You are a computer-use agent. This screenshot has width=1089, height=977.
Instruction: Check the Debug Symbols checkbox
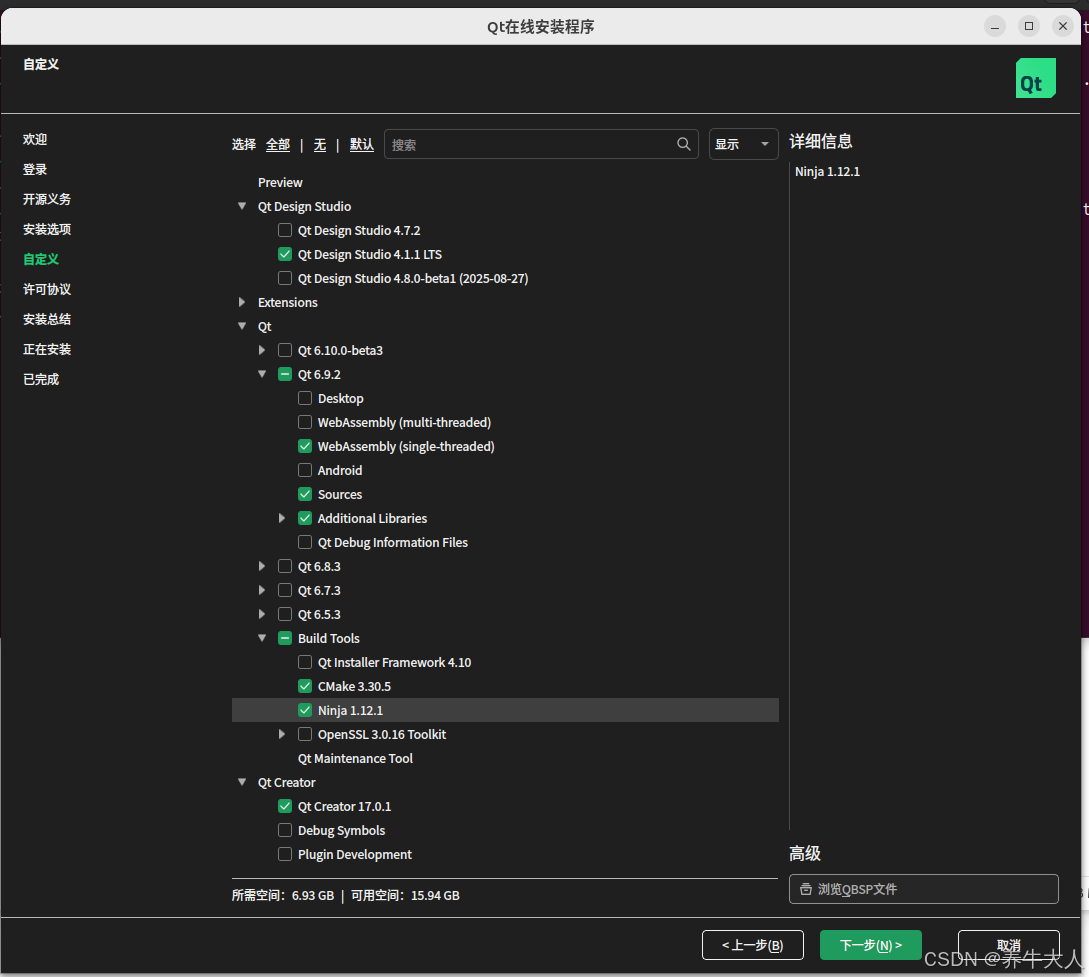coord(285,830)
